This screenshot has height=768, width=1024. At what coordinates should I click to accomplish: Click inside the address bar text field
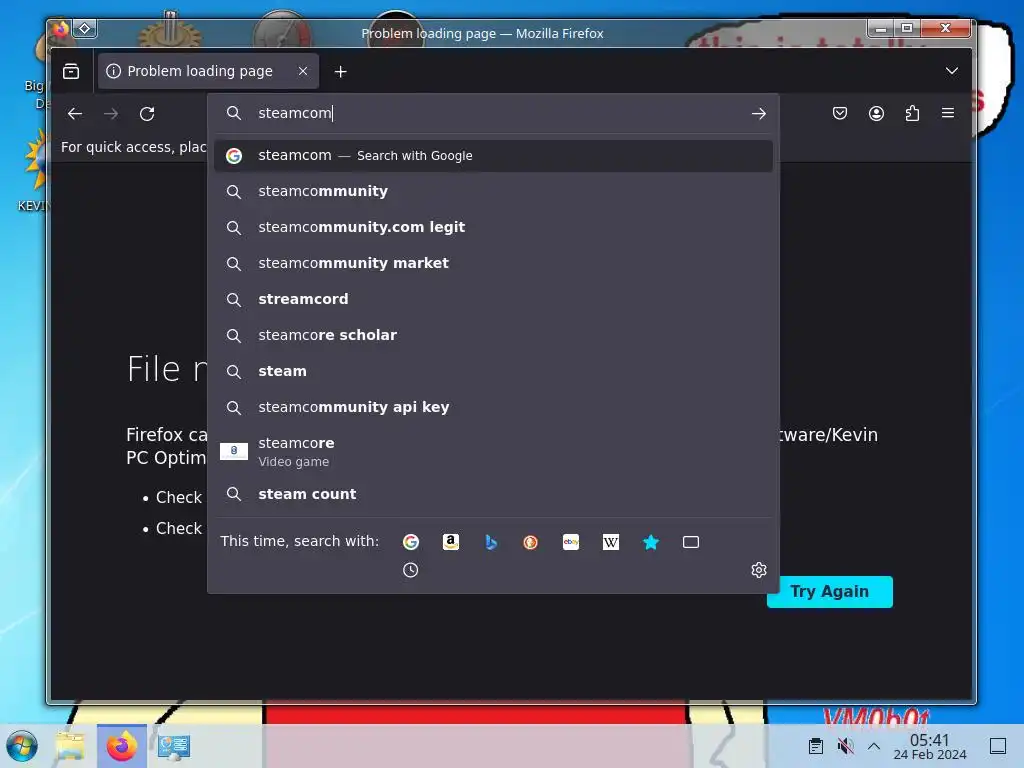(500, 113)
